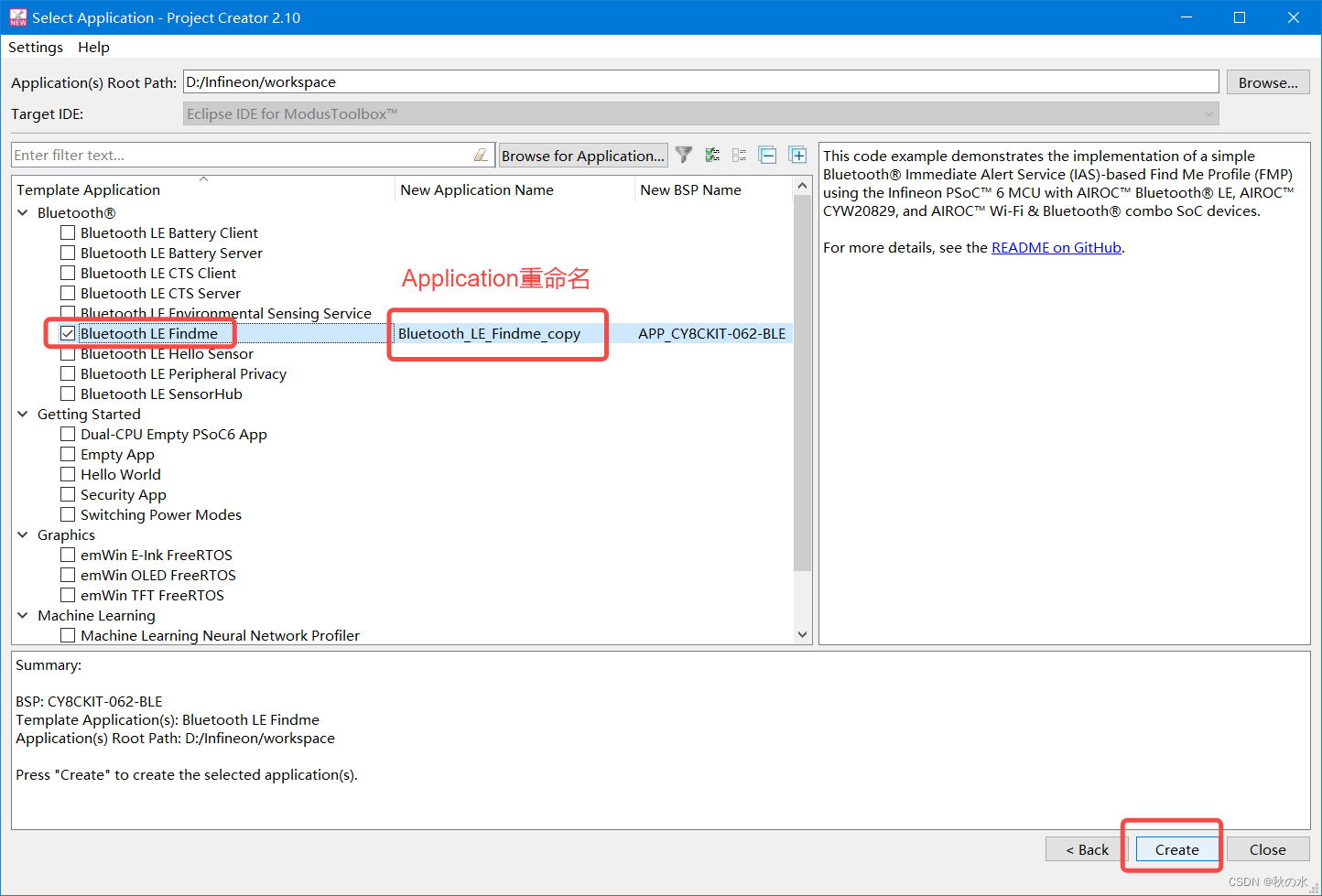Check Bluetooth LE CTS Client
Viewport: 1322px width, 896px height.
pyautogui.click(x=68, y=273)
